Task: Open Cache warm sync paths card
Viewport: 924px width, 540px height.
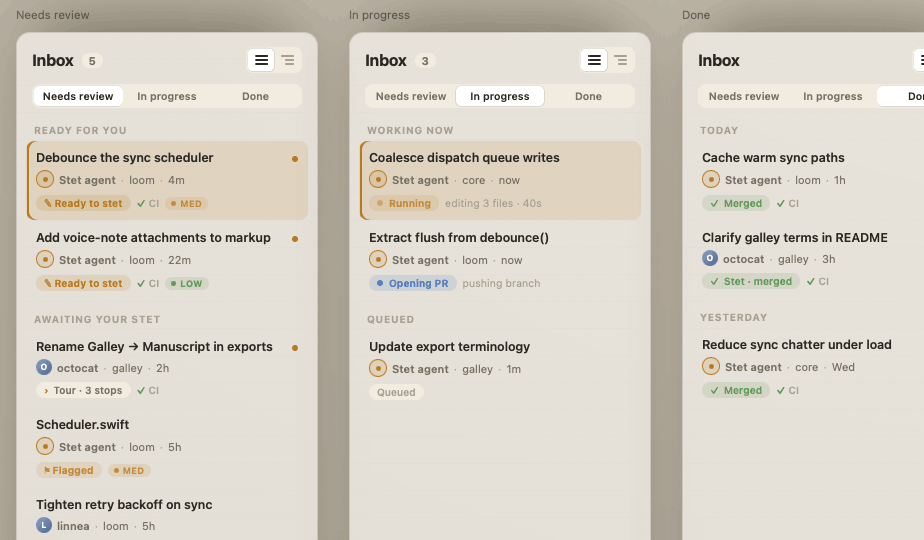Action: pos(808,180)
